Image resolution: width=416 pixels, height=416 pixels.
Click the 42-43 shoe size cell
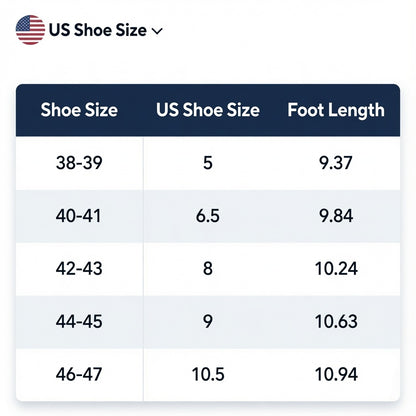[x=79, y=269]
